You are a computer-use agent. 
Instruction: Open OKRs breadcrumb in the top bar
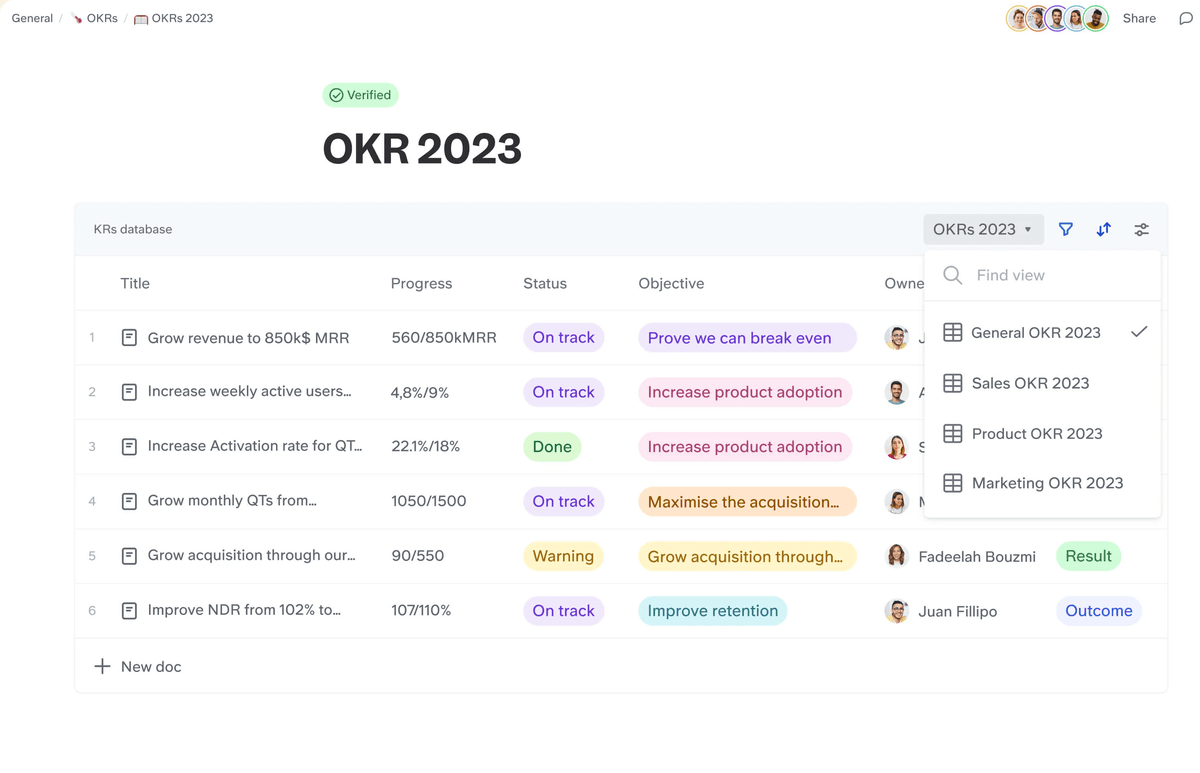click(x=100, y=17)
